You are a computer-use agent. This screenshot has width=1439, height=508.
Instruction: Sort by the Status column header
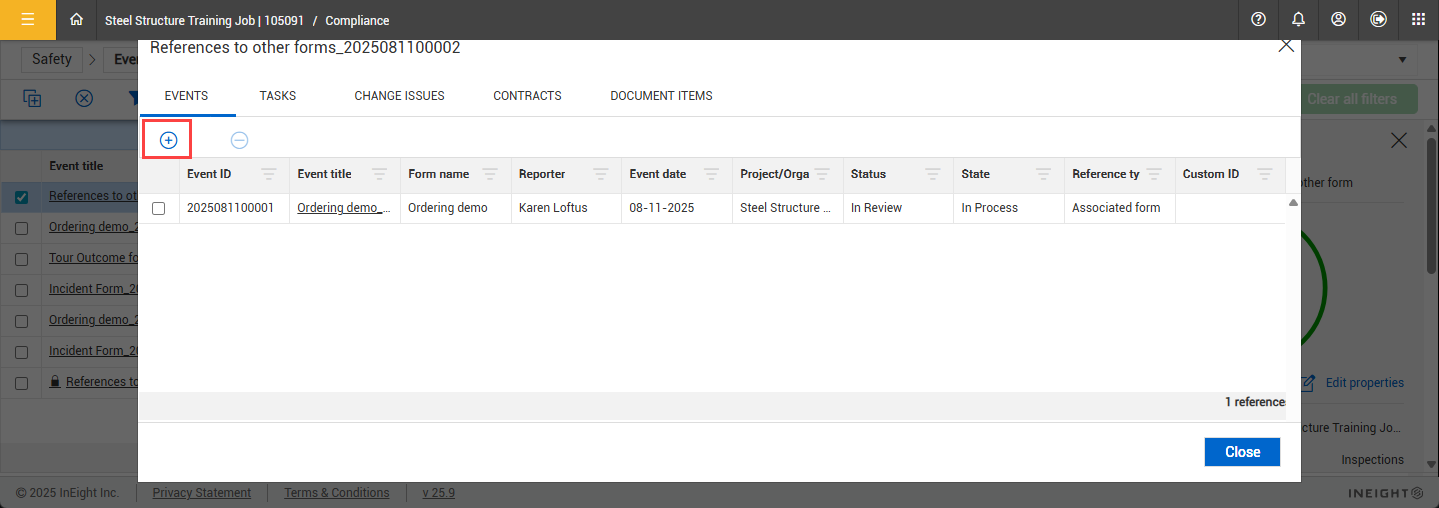pyautogui.click(x=868, y=174)
